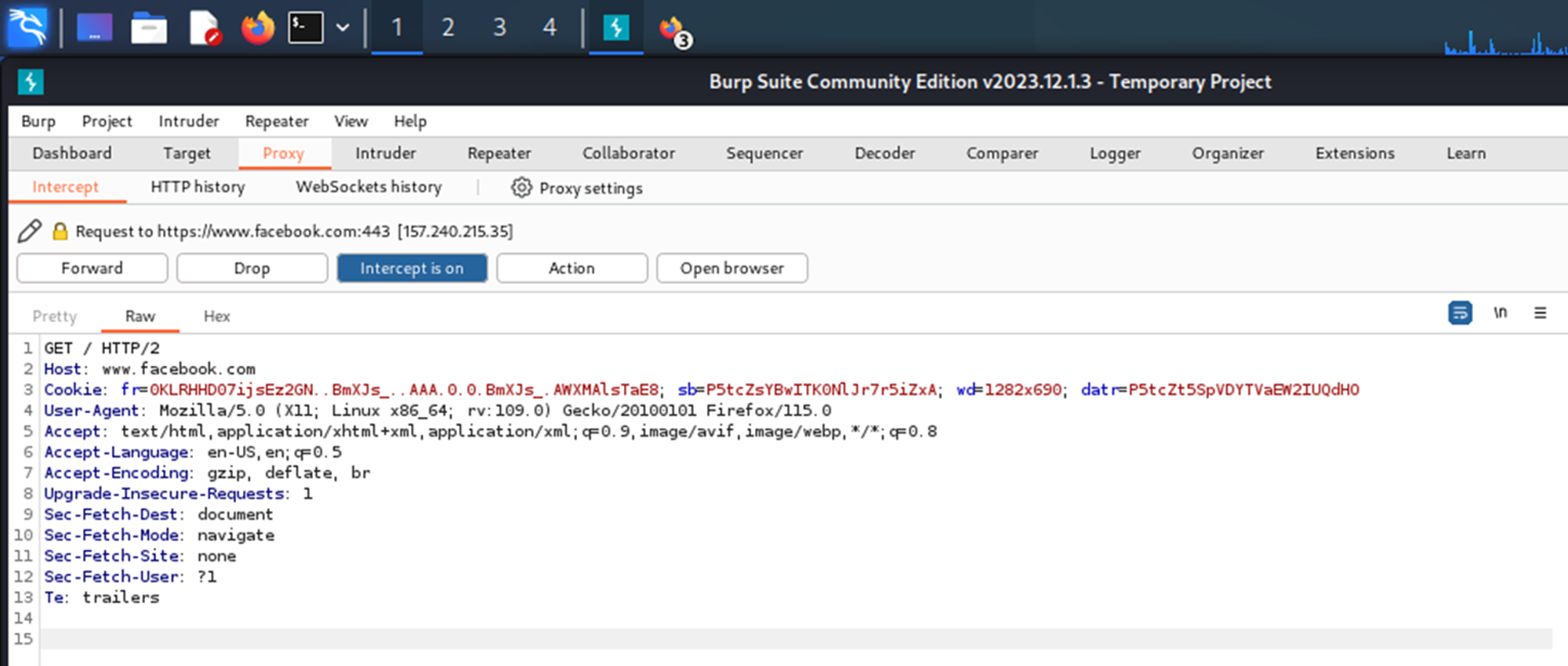This screenshot has height=666, width=1568.
Task: Forward the intercepted request
Action: (93, 268)
